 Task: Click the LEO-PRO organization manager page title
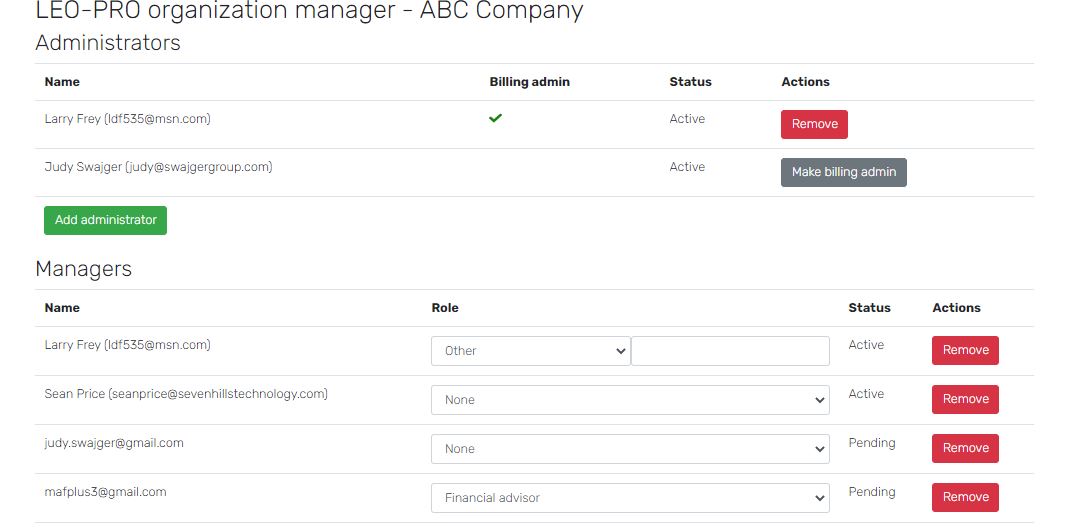(309, 11)
